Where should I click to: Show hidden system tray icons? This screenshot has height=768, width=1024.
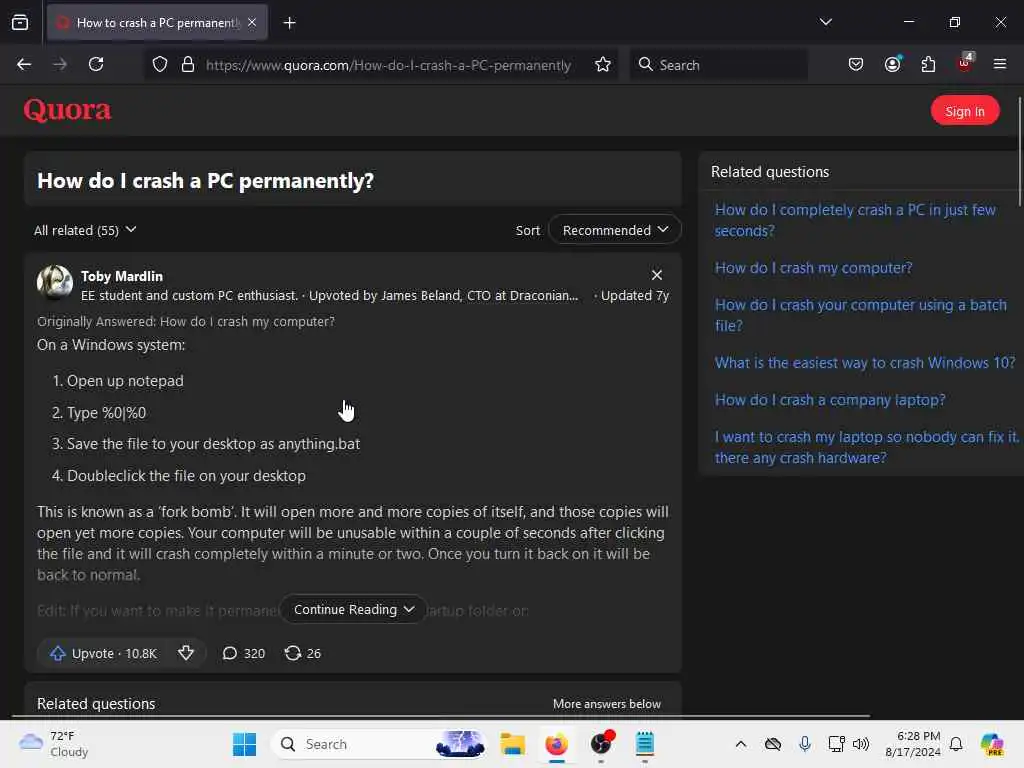(741, 744)
